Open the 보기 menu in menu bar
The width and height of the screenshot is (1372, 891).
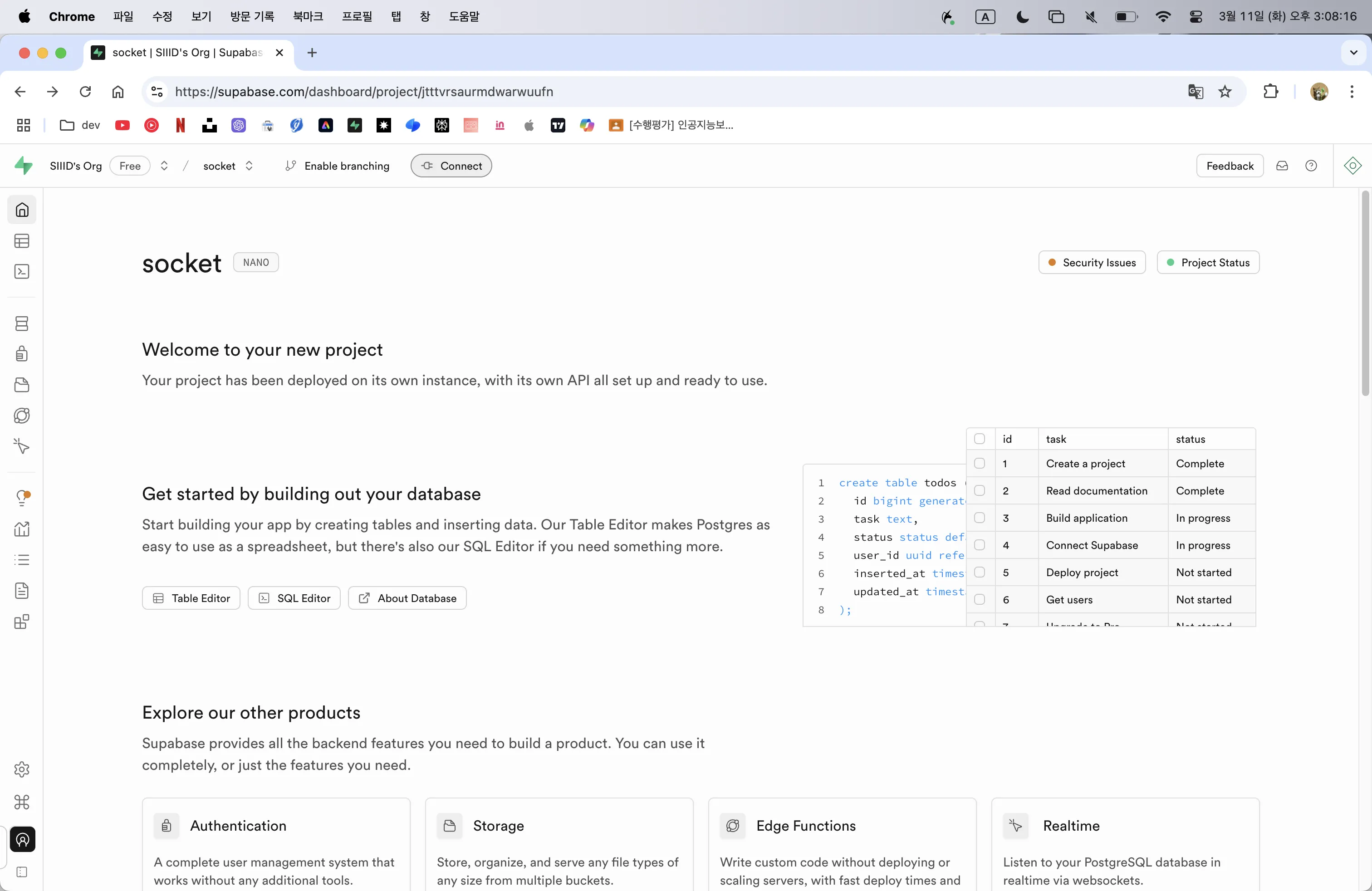coord(201,16)
